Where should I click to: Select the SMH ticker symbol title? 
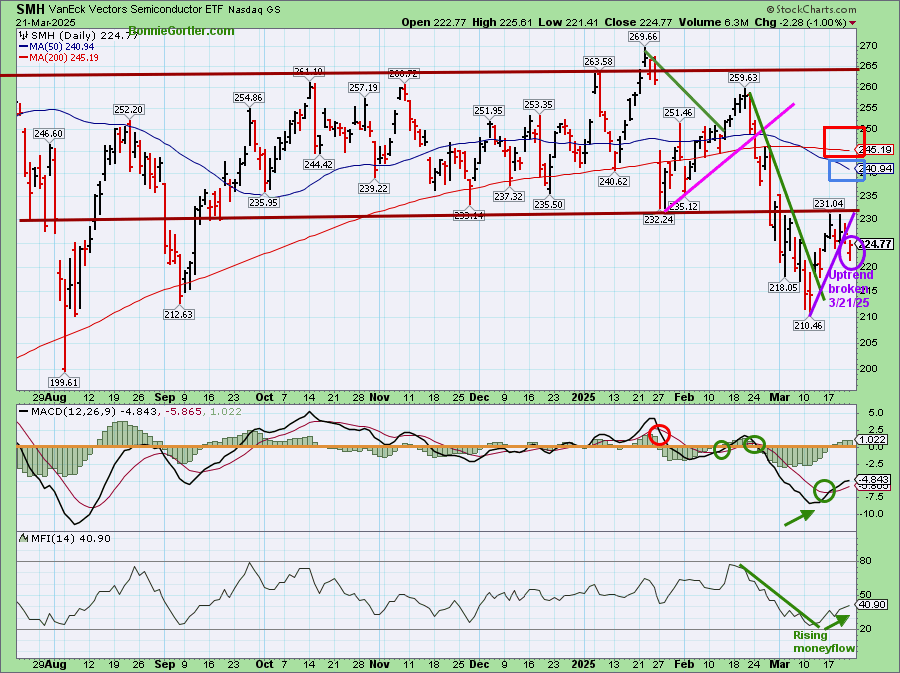[30, 9]
